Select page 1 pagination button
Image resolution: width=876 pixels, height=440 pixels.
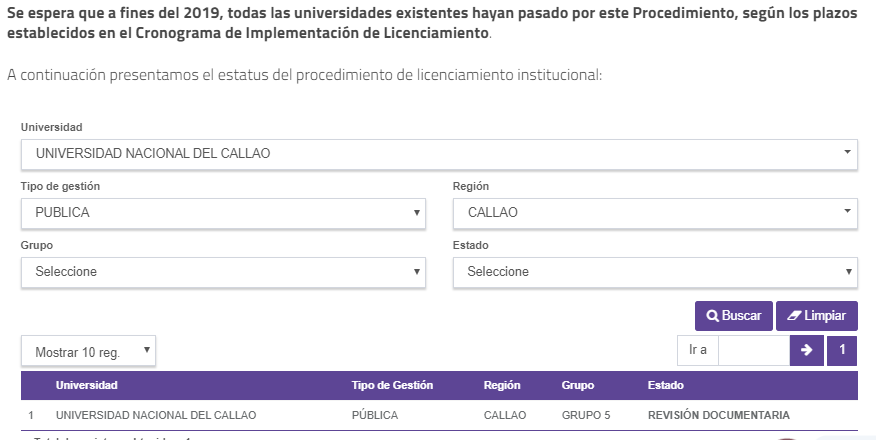[842, 350]
